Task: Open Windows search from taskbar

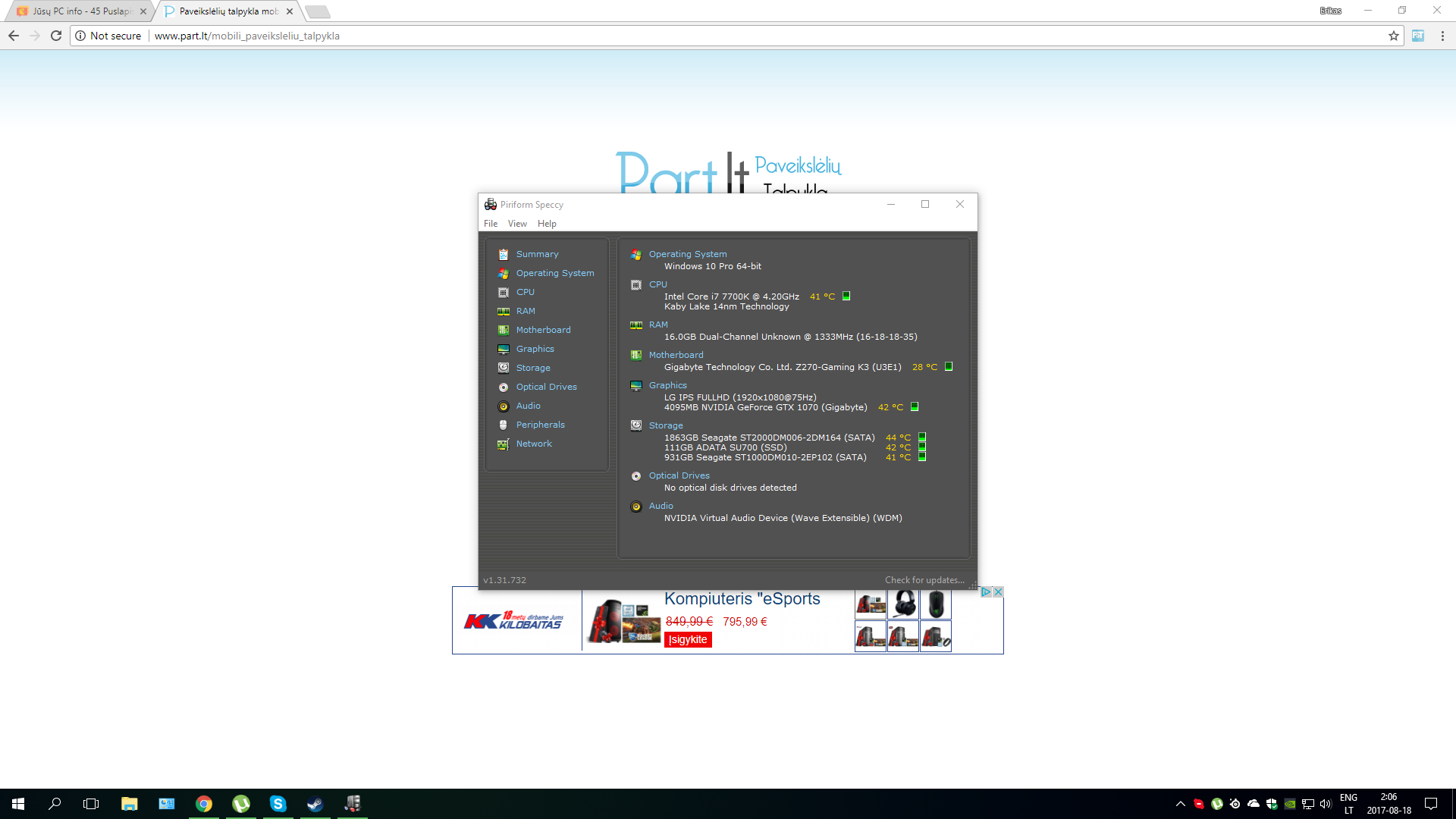Action: pos(55,804)
